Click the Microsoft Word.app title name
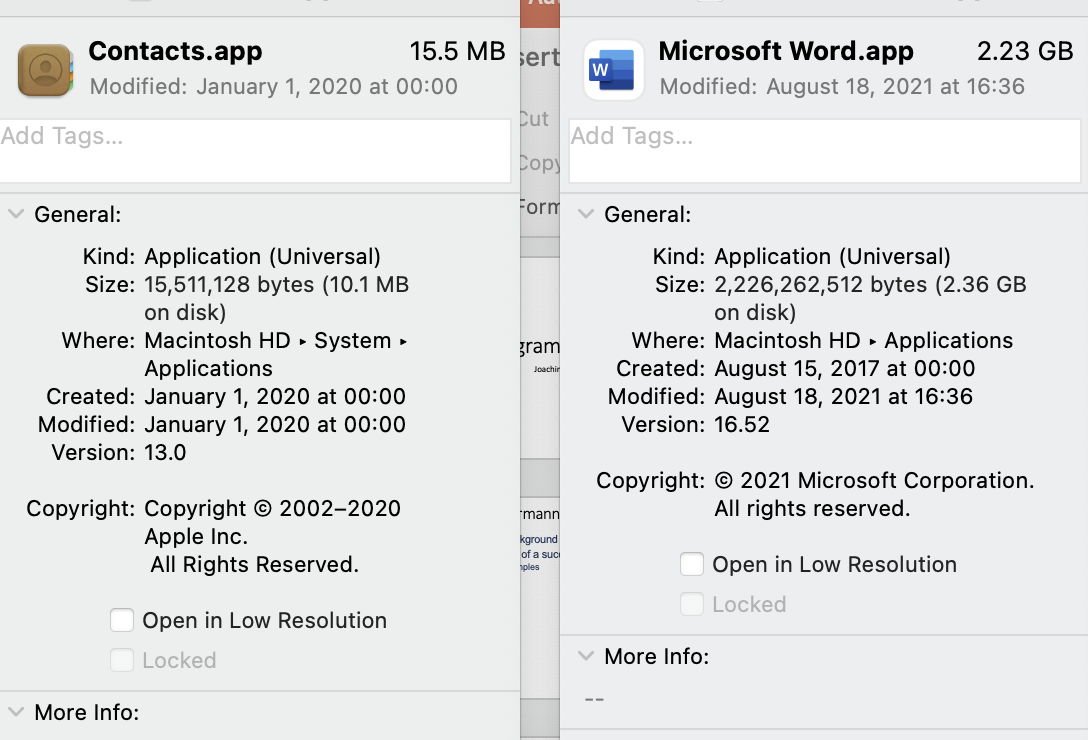Viewport: 1088px width, 740px height. pyautogui.click(x=786, y=52)
